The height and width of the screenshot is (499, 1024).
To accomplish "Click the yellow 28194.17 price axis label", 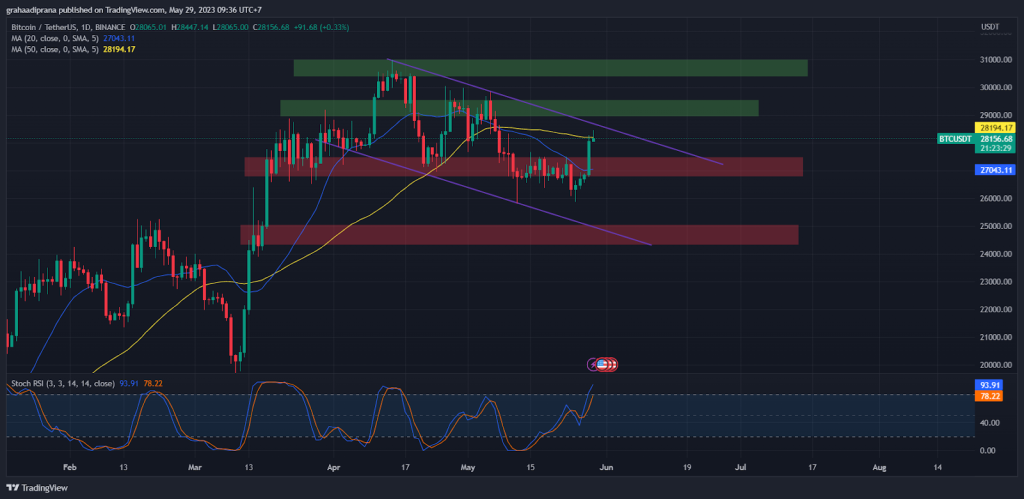I will pyautogui.click(x=995, y=128).
